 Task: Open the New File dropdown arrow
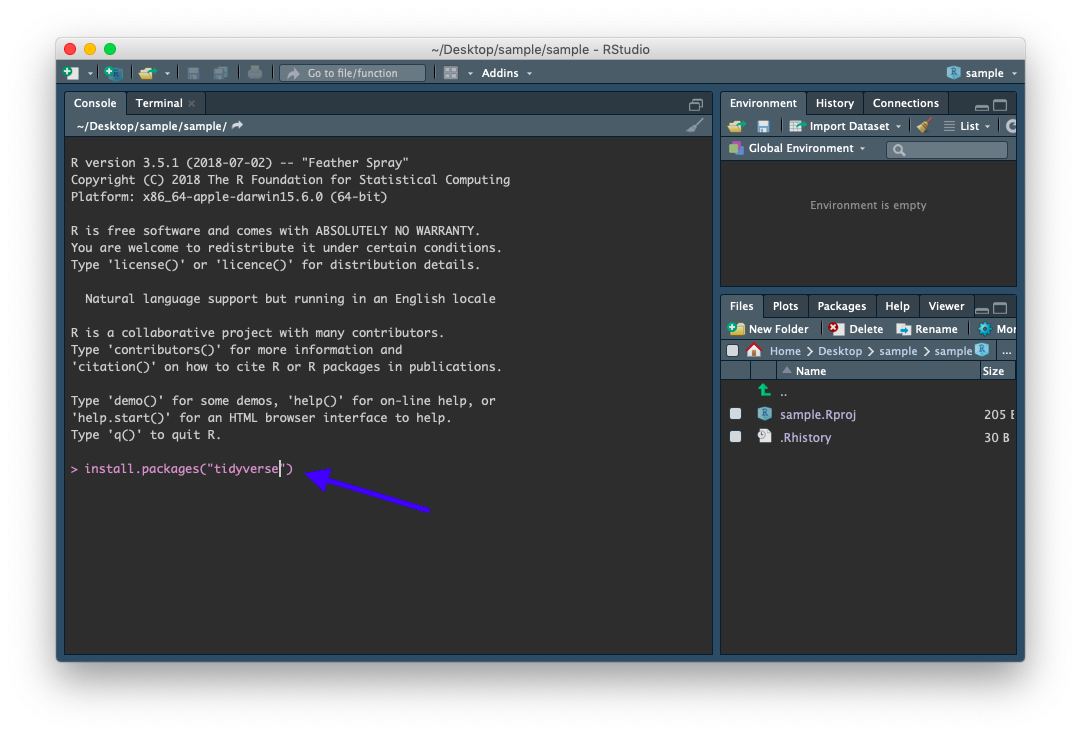coord(90,74)
